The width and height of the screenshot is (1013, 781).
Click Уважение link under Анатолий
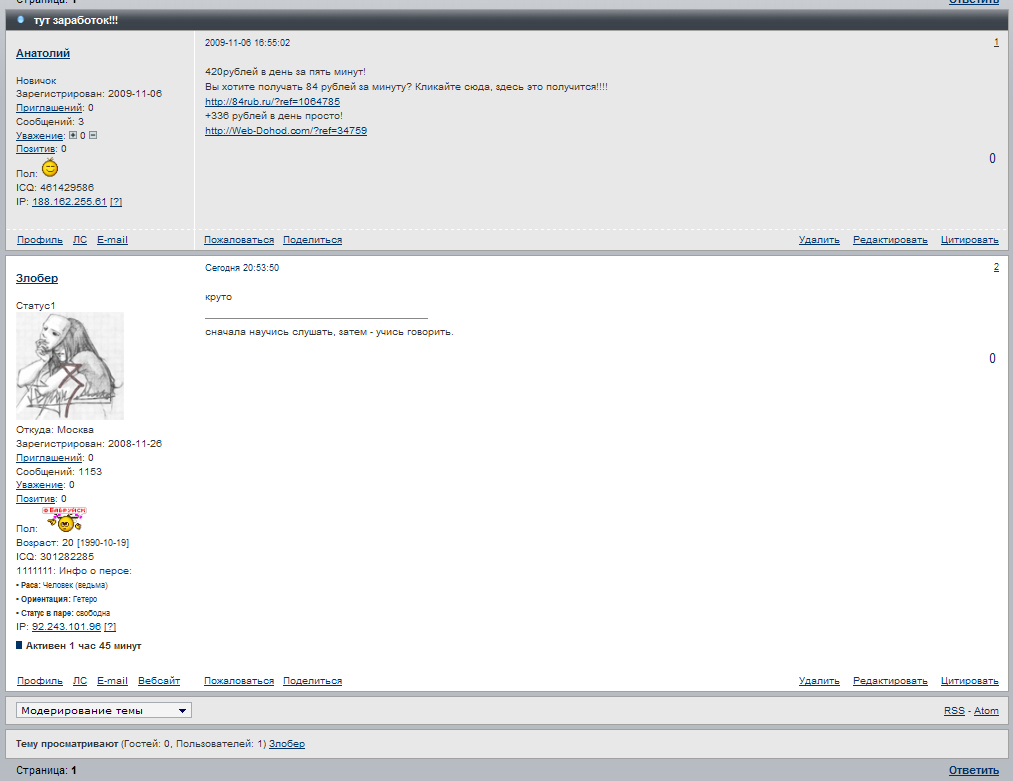39,136
